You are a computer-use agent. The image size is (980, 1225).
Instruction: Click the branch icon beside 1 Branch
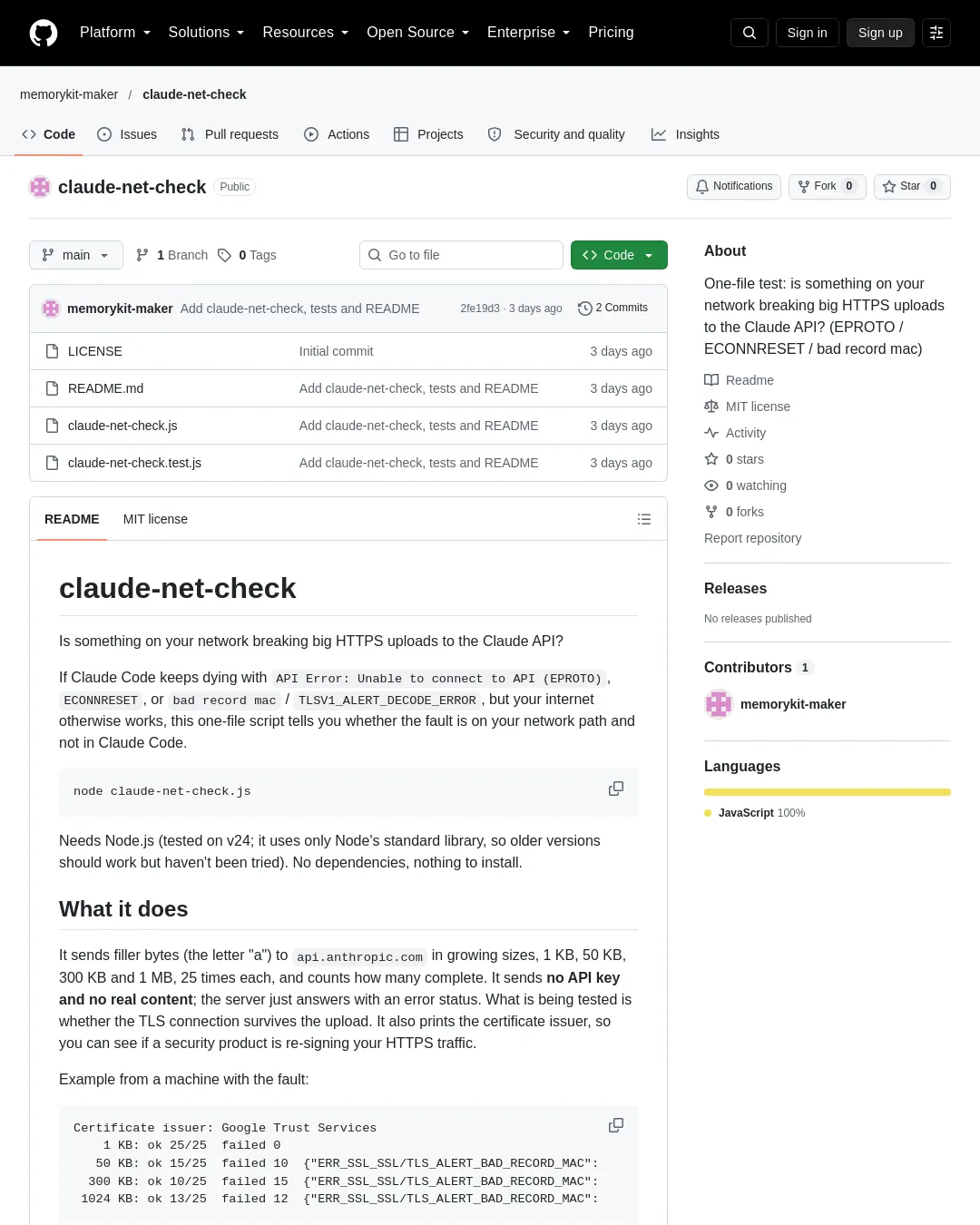tap(142, 255)
